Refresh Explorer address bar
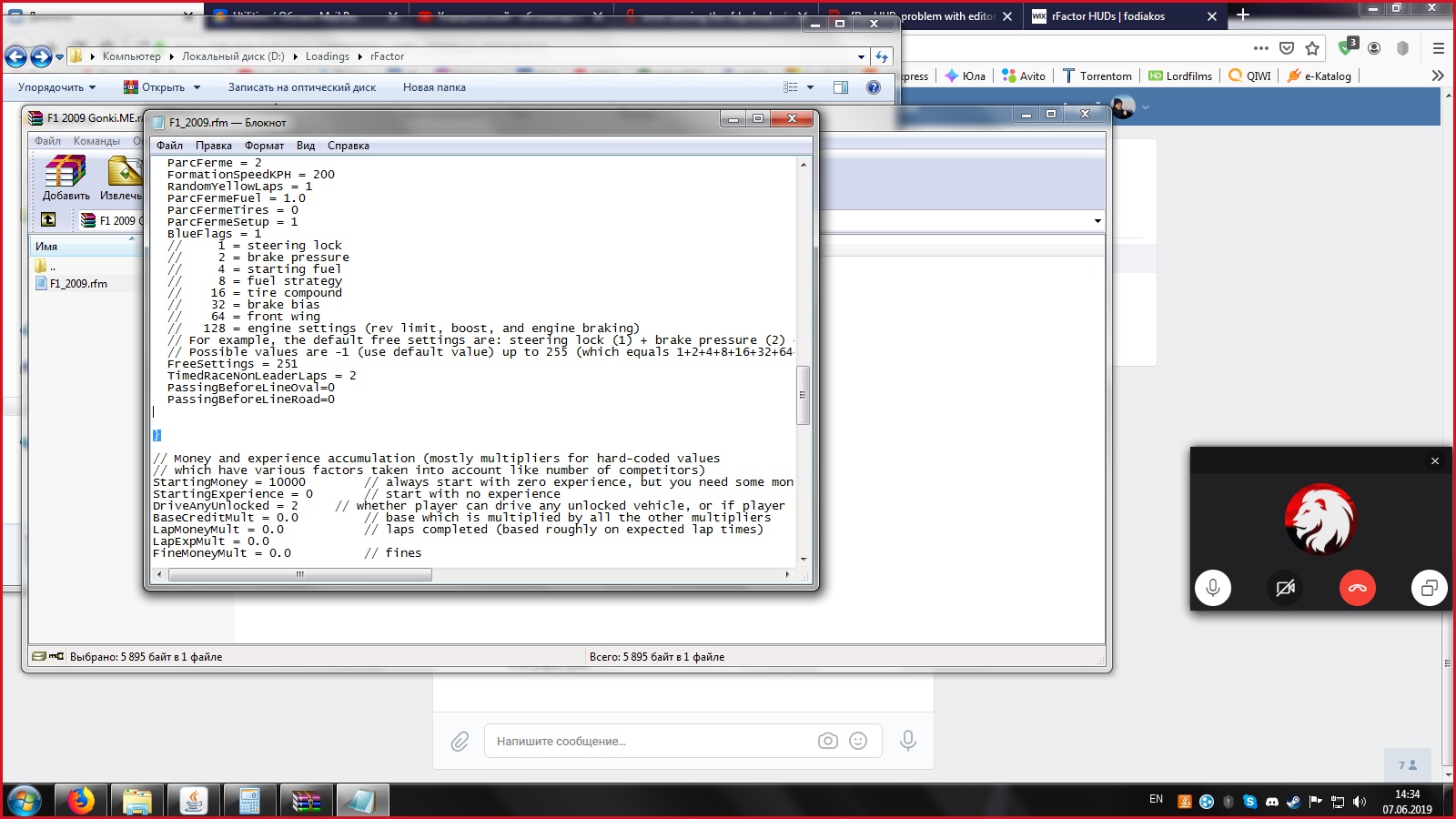 pyautogui.click(x=882, y=56)
